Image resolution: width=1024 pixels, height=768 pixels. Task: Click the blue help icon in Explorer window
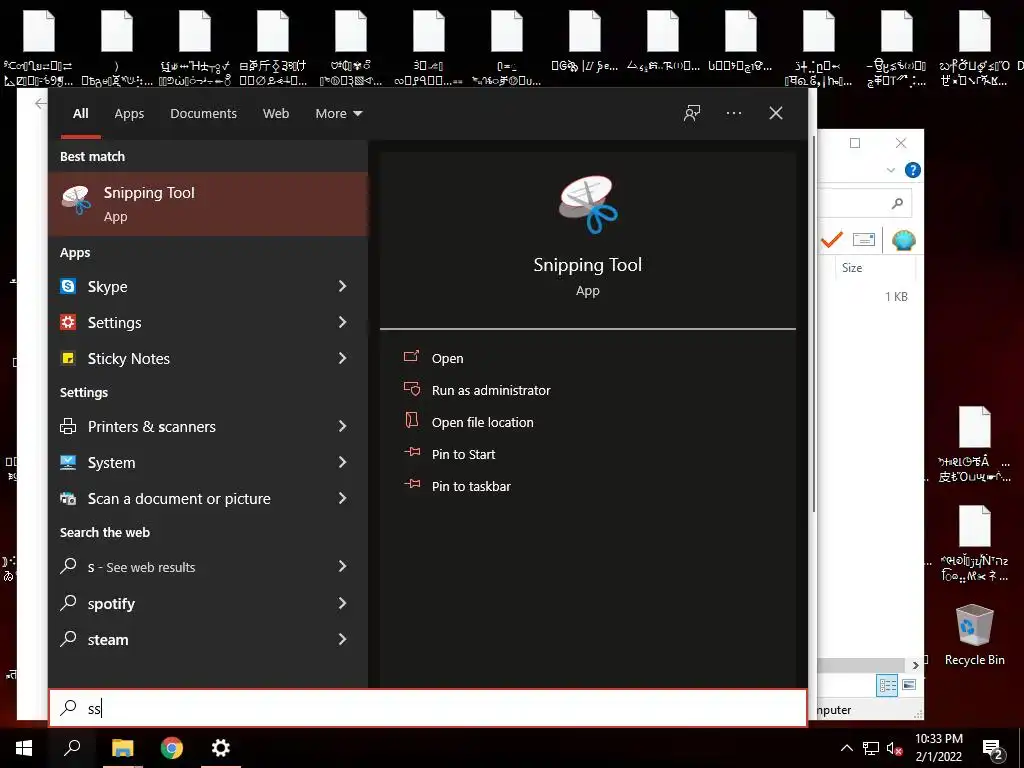pyautogui.click(x=912, y=170)
